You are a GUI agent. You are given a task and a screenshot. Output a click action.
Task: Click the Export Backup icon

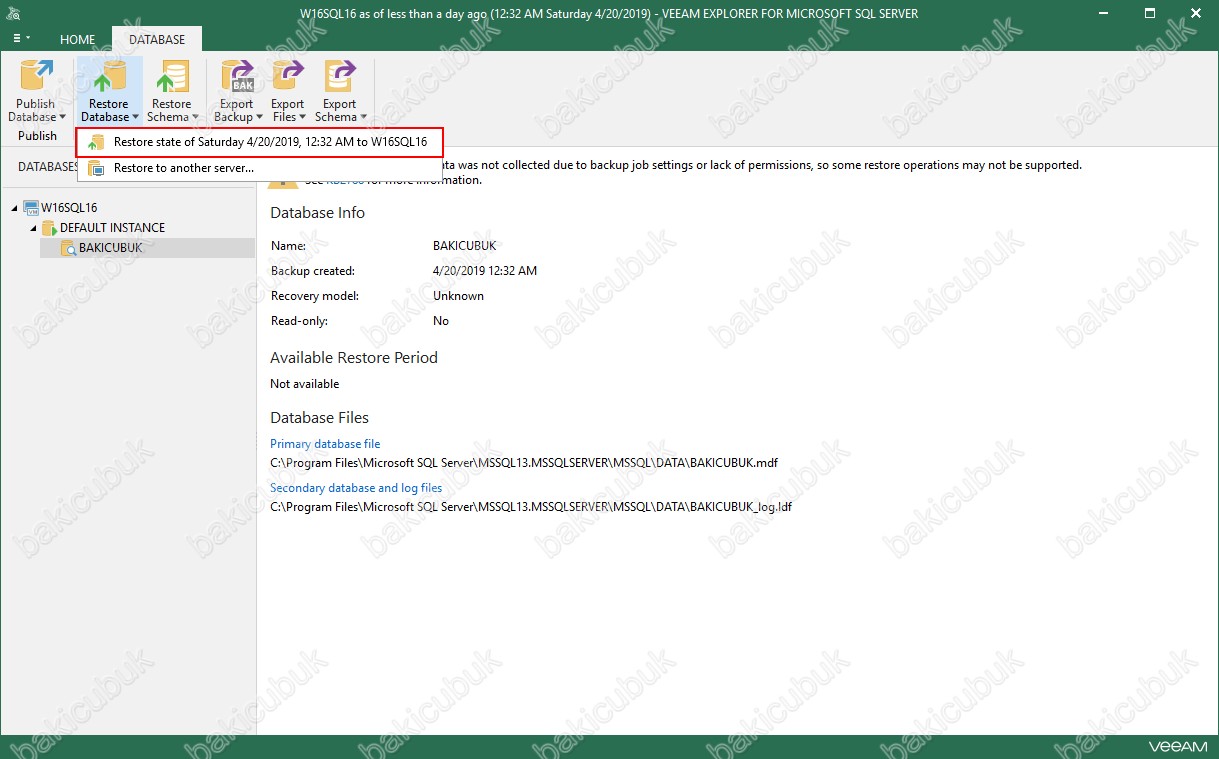[x=238, y=76]
